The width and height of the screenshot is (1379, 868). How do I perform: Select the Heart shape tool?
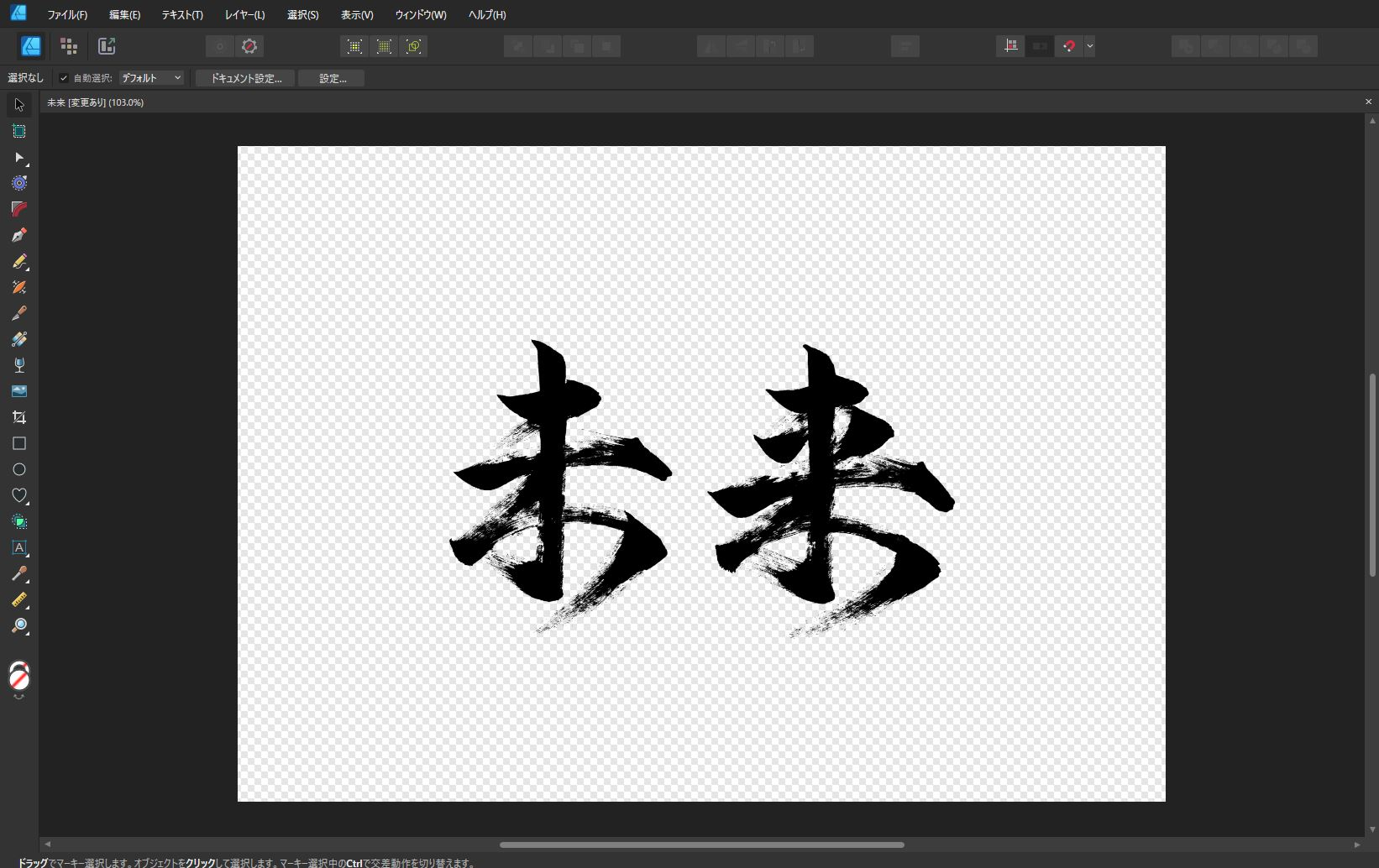(19, 495)
